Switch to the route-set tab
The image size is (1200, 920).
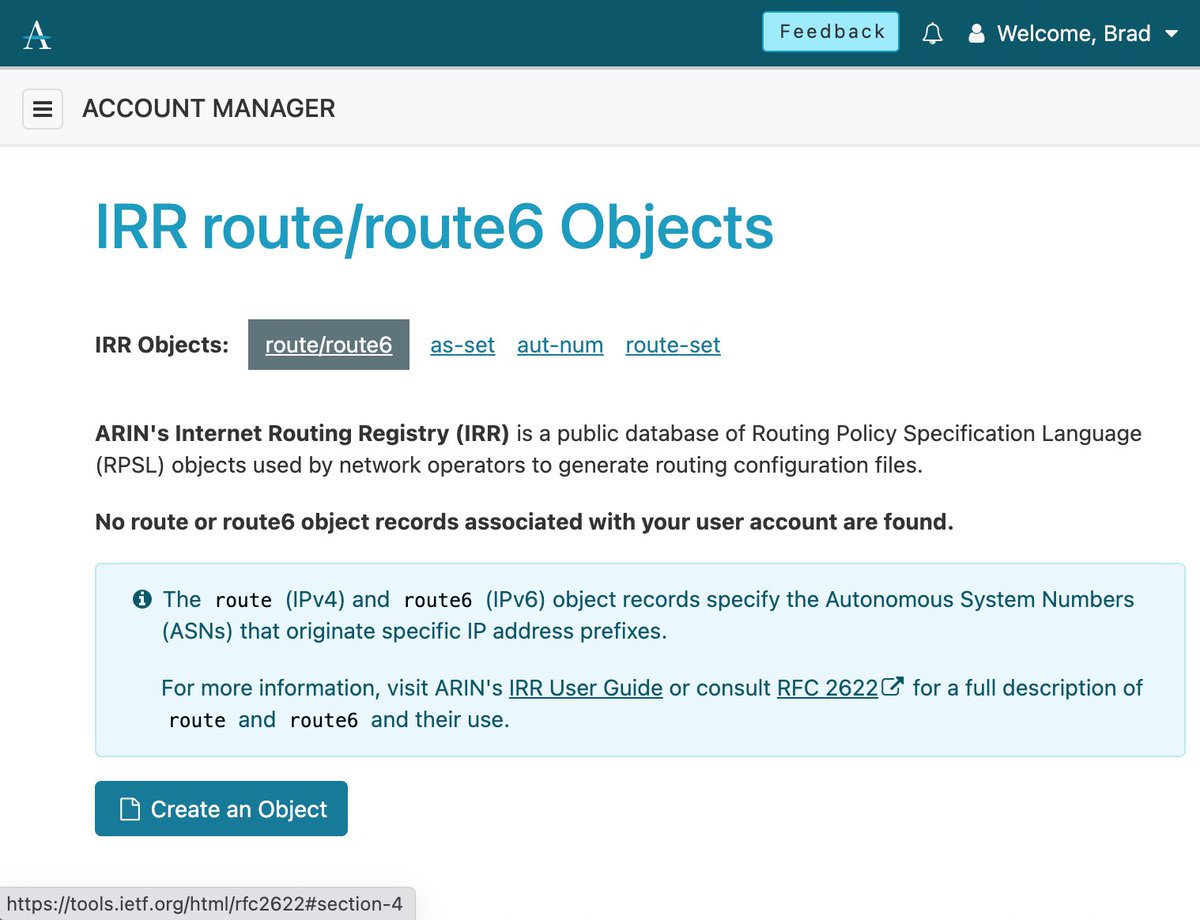pos(673,345)
